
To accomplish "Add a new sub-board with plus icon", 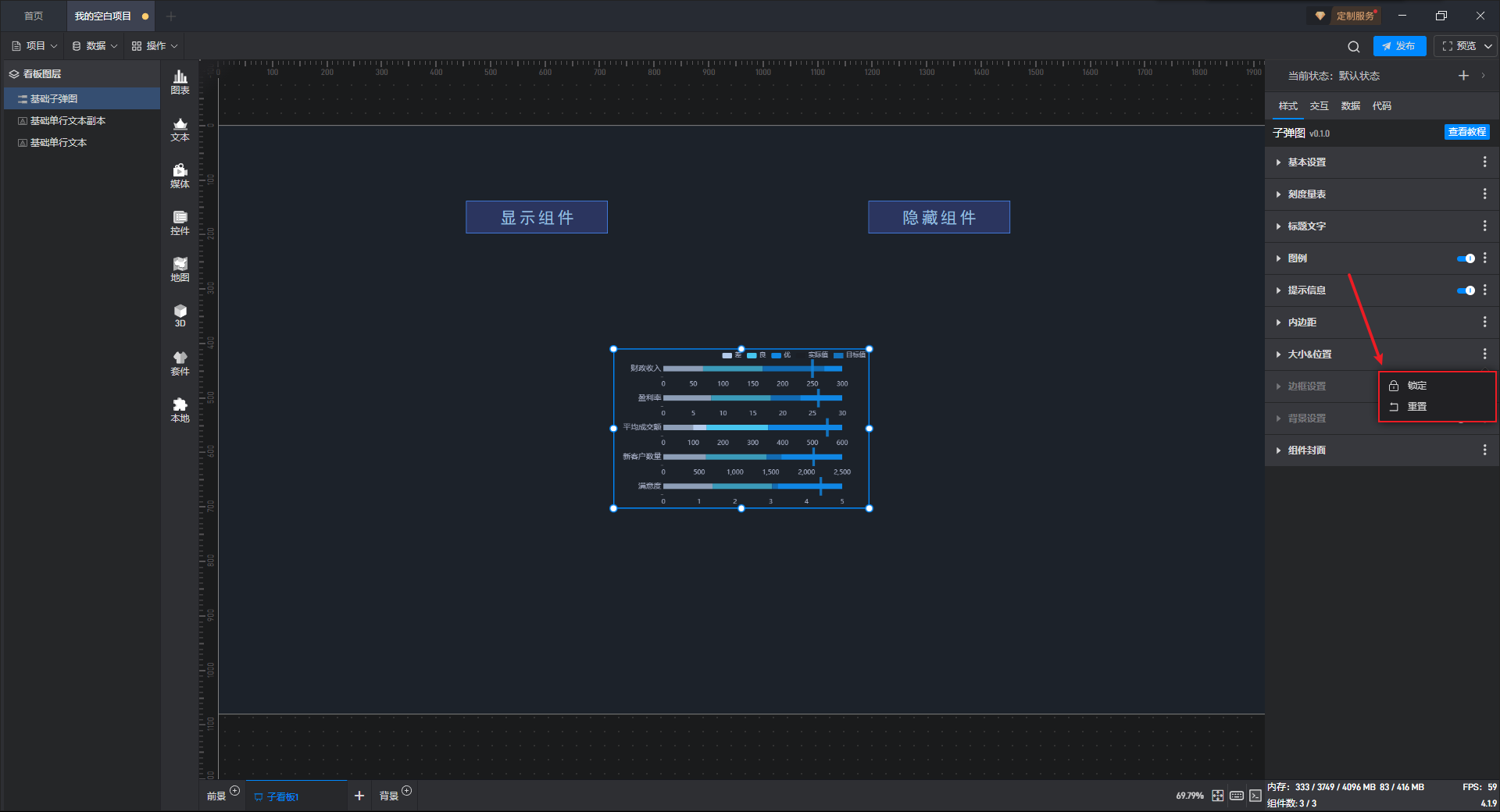I will coord(359,796).
